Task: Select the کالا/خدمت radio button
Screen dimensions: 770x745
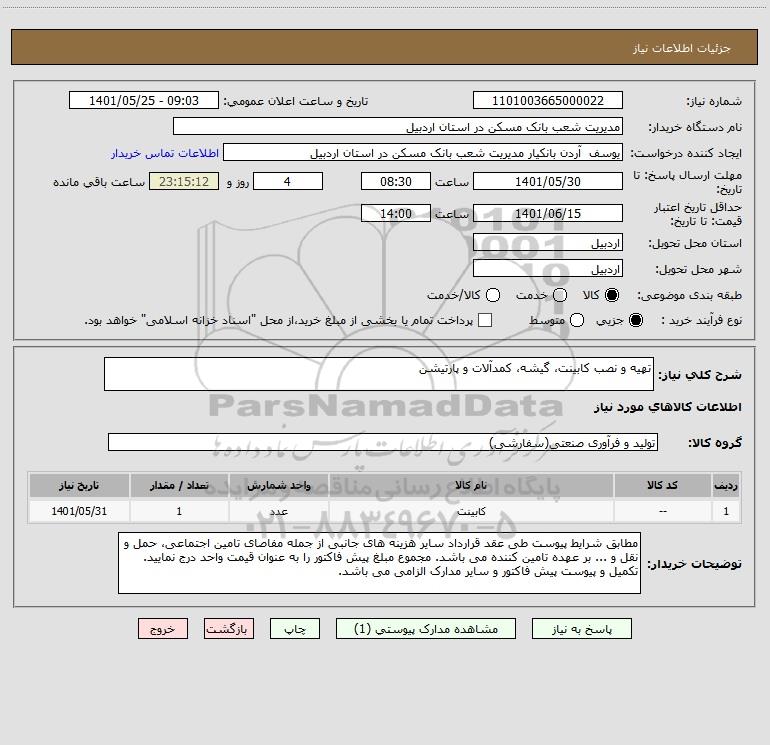Action: click(x=493, y=295)
